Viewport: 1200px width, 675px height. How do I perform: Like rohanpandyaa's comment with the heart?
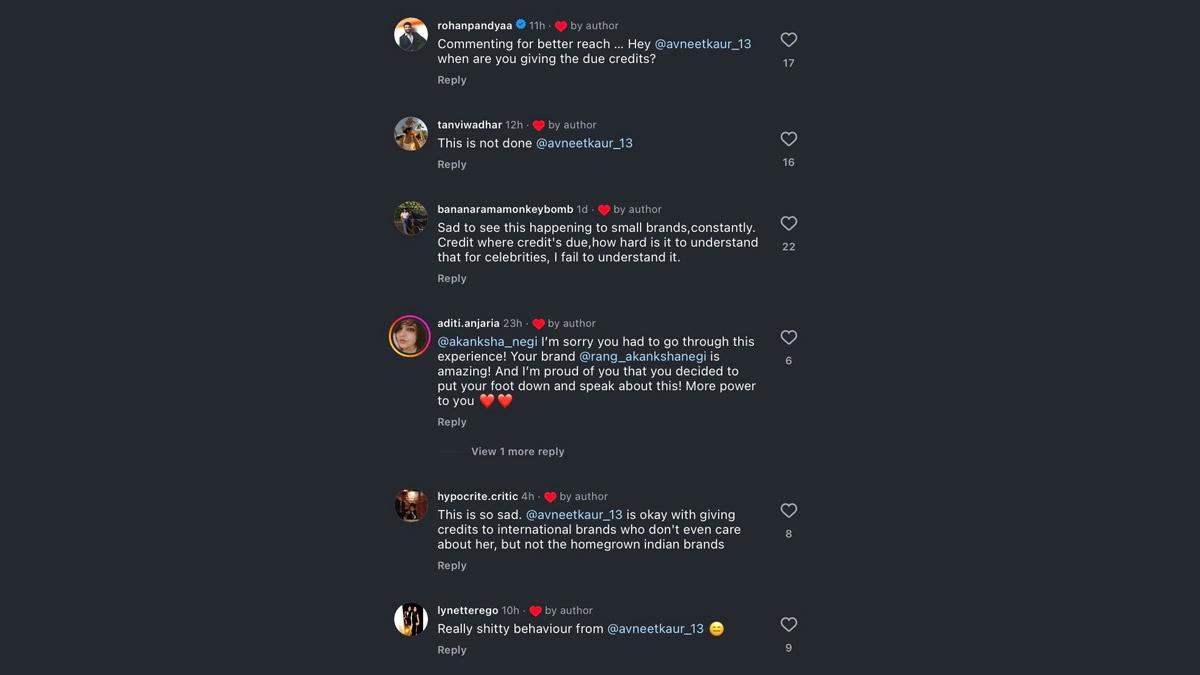(x=788, y=40)
